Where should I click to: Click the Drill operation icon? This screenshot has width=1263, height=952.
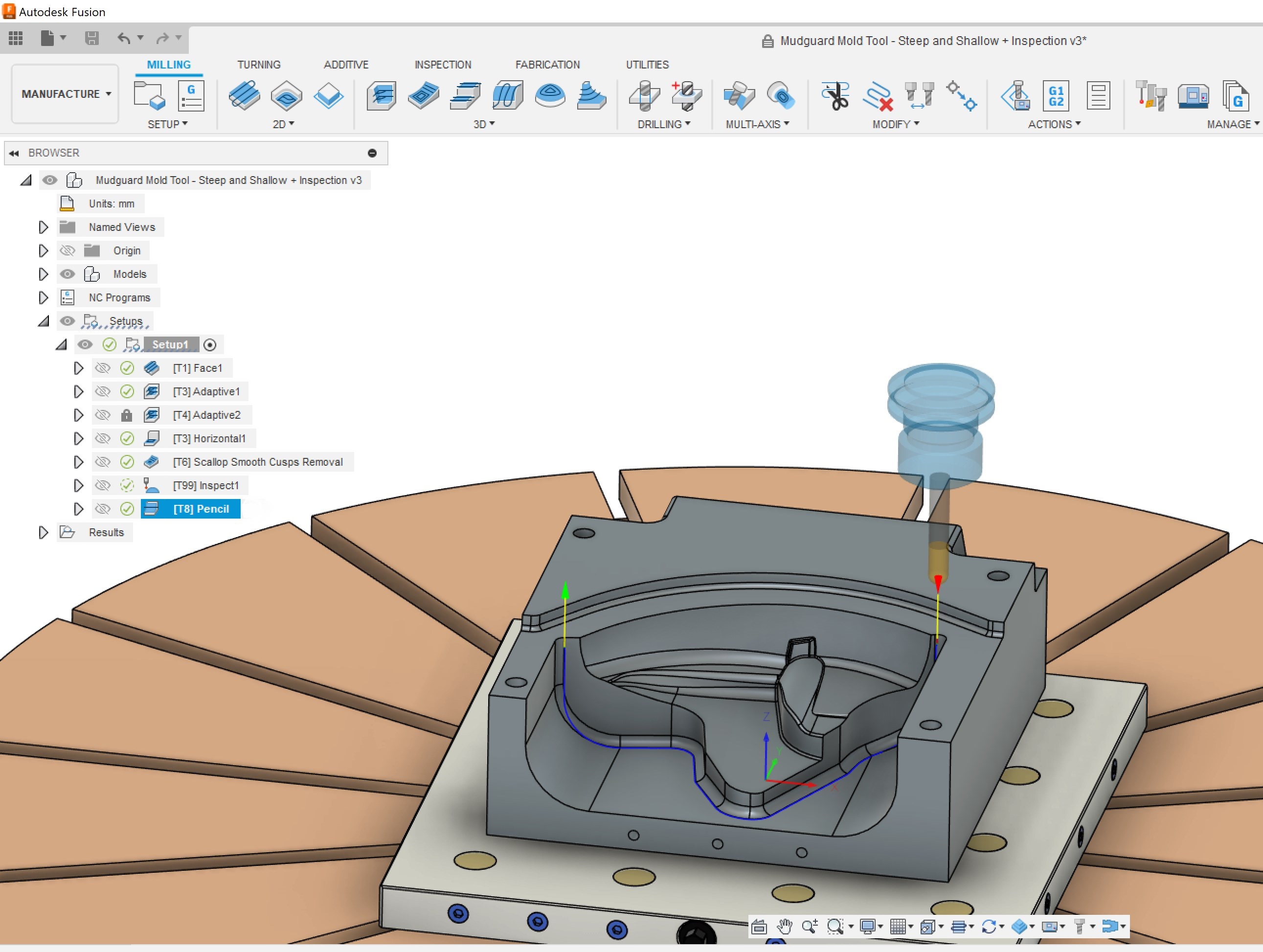644,95
